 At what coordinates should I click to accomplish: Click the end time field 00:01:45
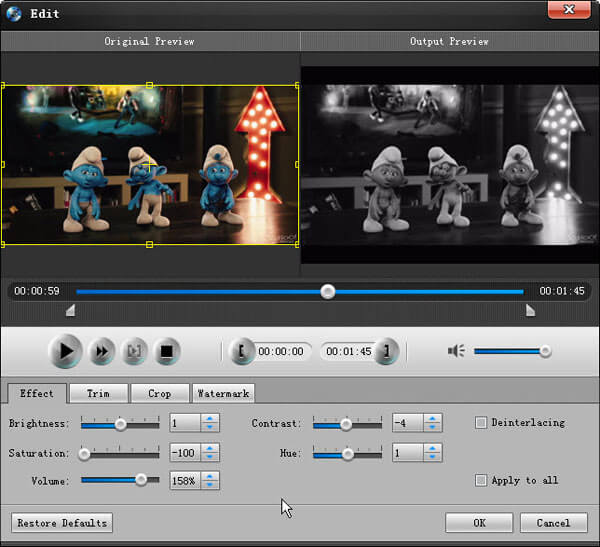point(348,351)
